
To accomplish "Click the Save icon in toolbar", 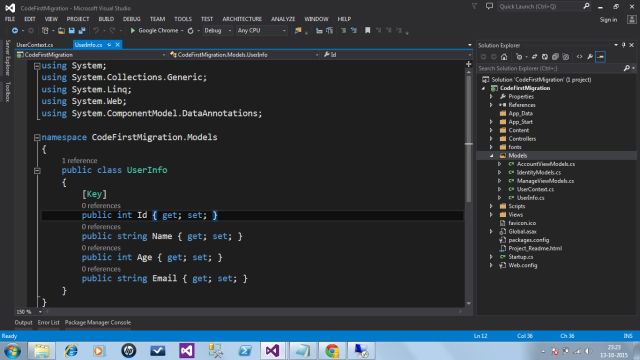I will 71,31.
